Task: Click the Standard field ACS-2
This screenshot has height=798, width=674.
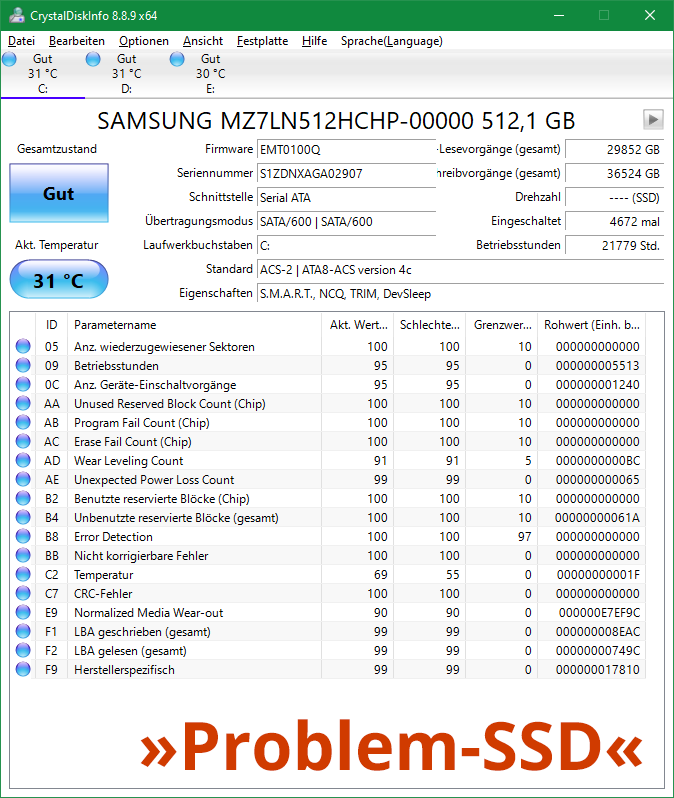Action: (461, 270)
